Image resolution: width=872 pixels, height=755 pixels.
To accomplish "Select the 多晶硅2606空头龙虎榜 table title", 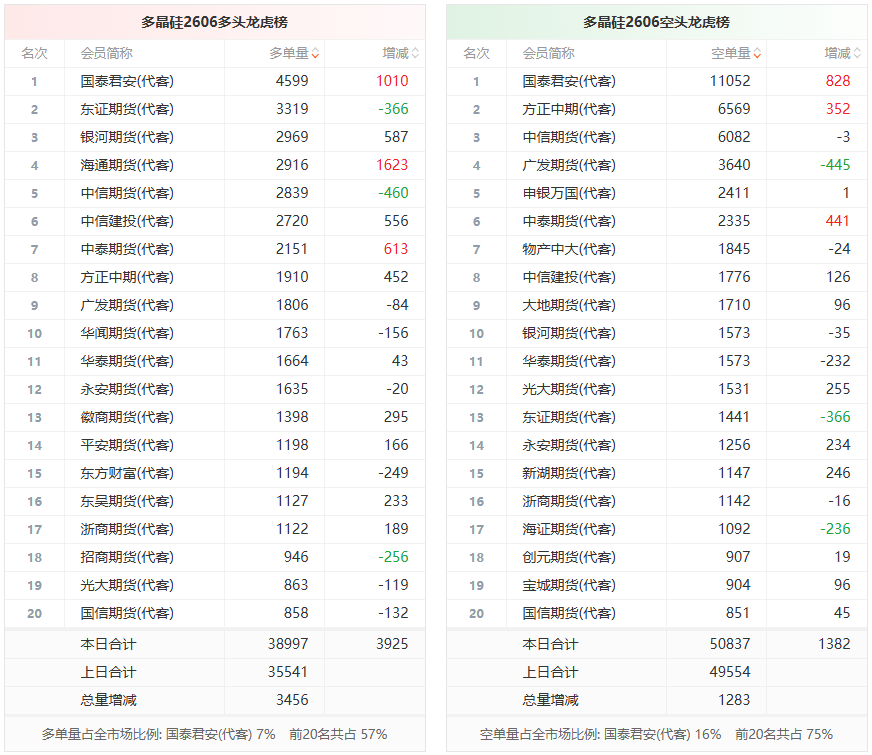I will (656, 22).
